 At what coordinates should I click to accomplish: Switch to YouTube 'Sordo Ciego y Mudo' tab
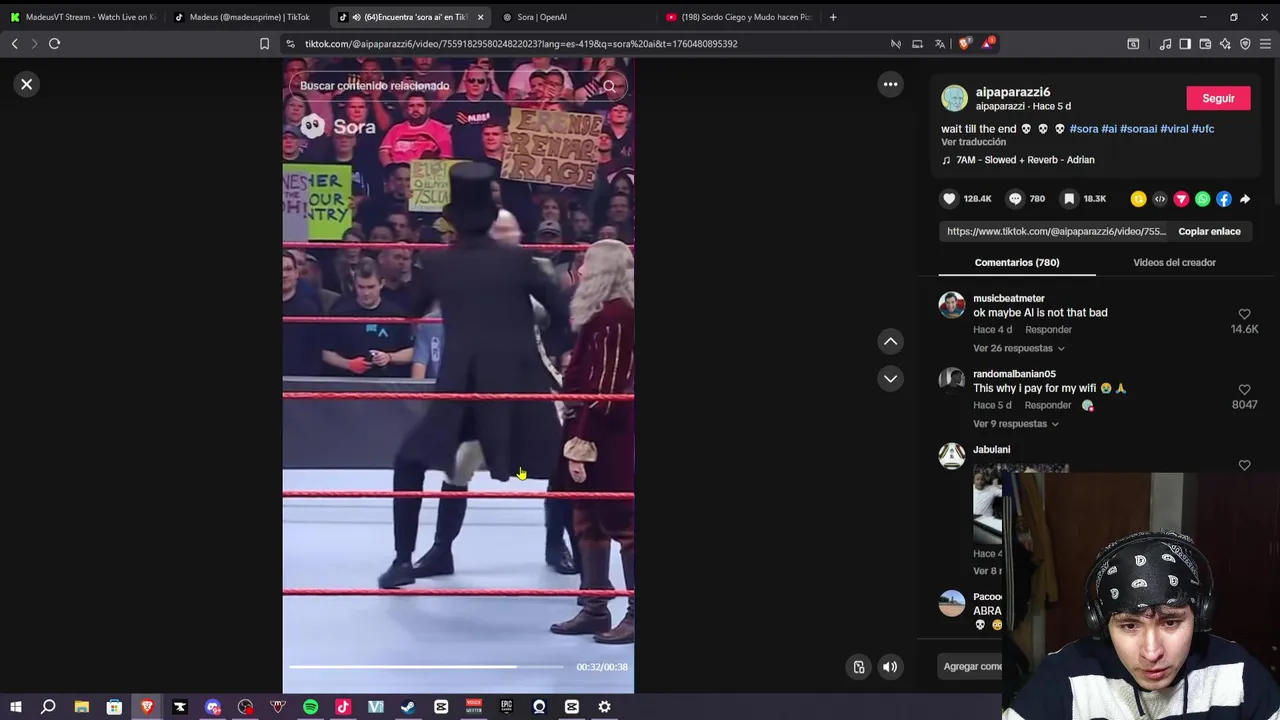coord(738,17)
